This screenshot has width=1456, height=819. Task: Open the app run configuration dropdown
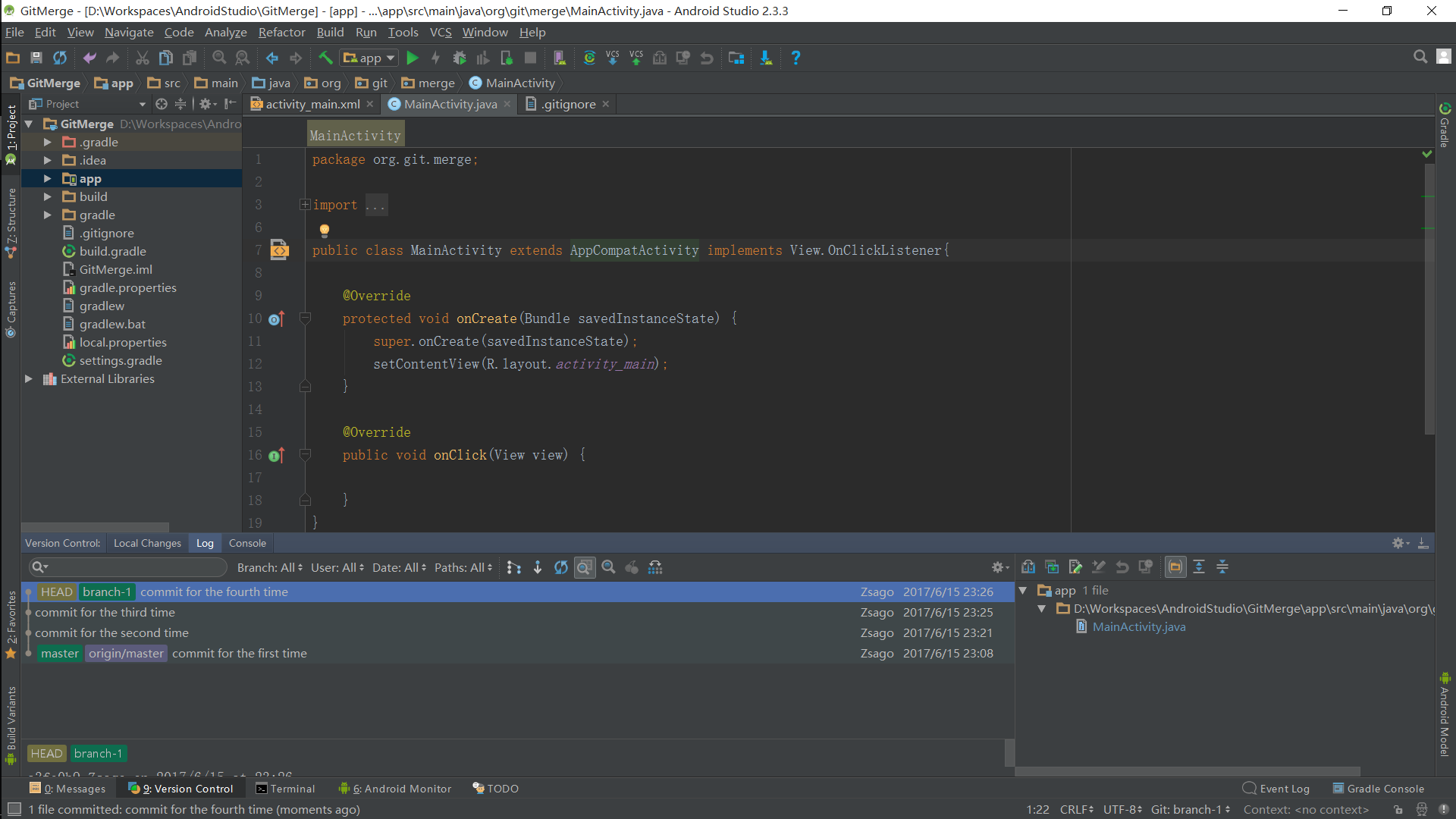pos(369,58)
